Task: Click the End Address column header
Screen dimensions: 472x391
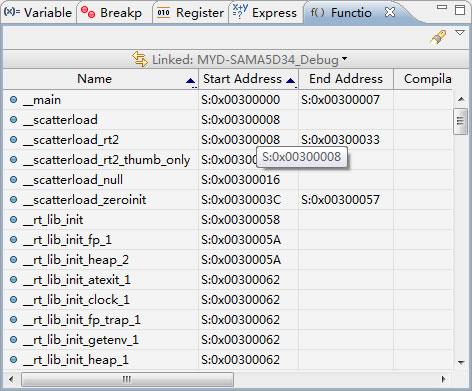Action: [346, 79]
